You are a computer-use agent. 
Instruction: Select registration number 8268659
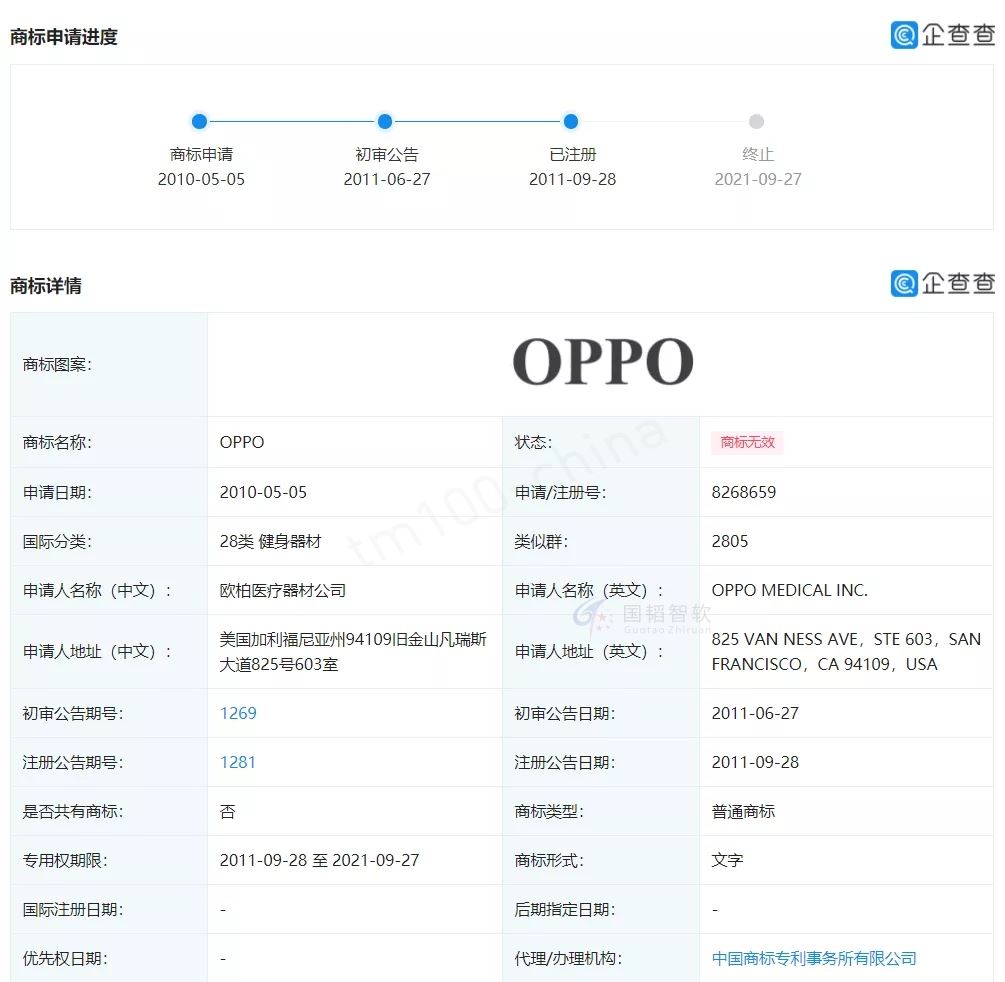pos(743,492)
